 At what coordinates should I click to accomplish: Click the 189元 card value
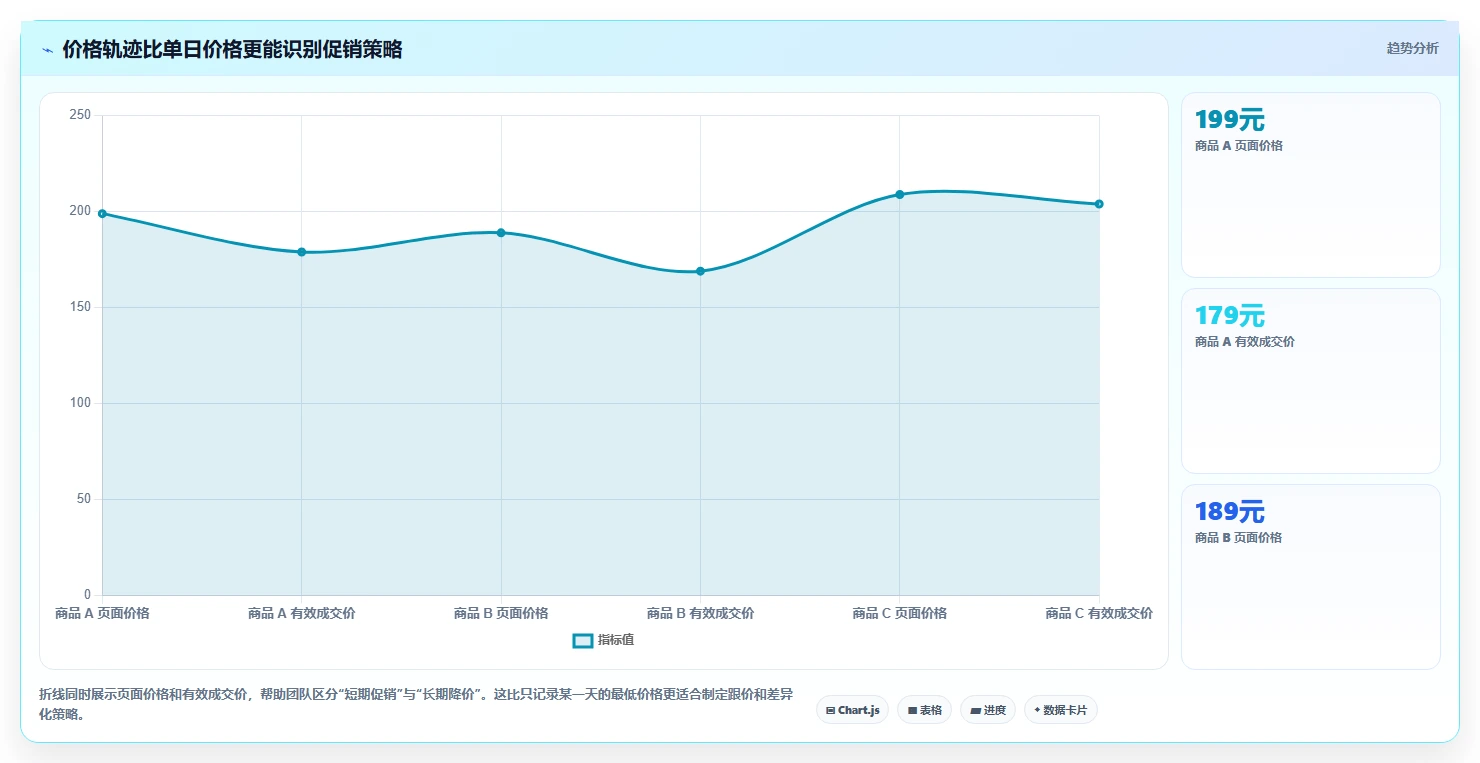point(1230,512)
